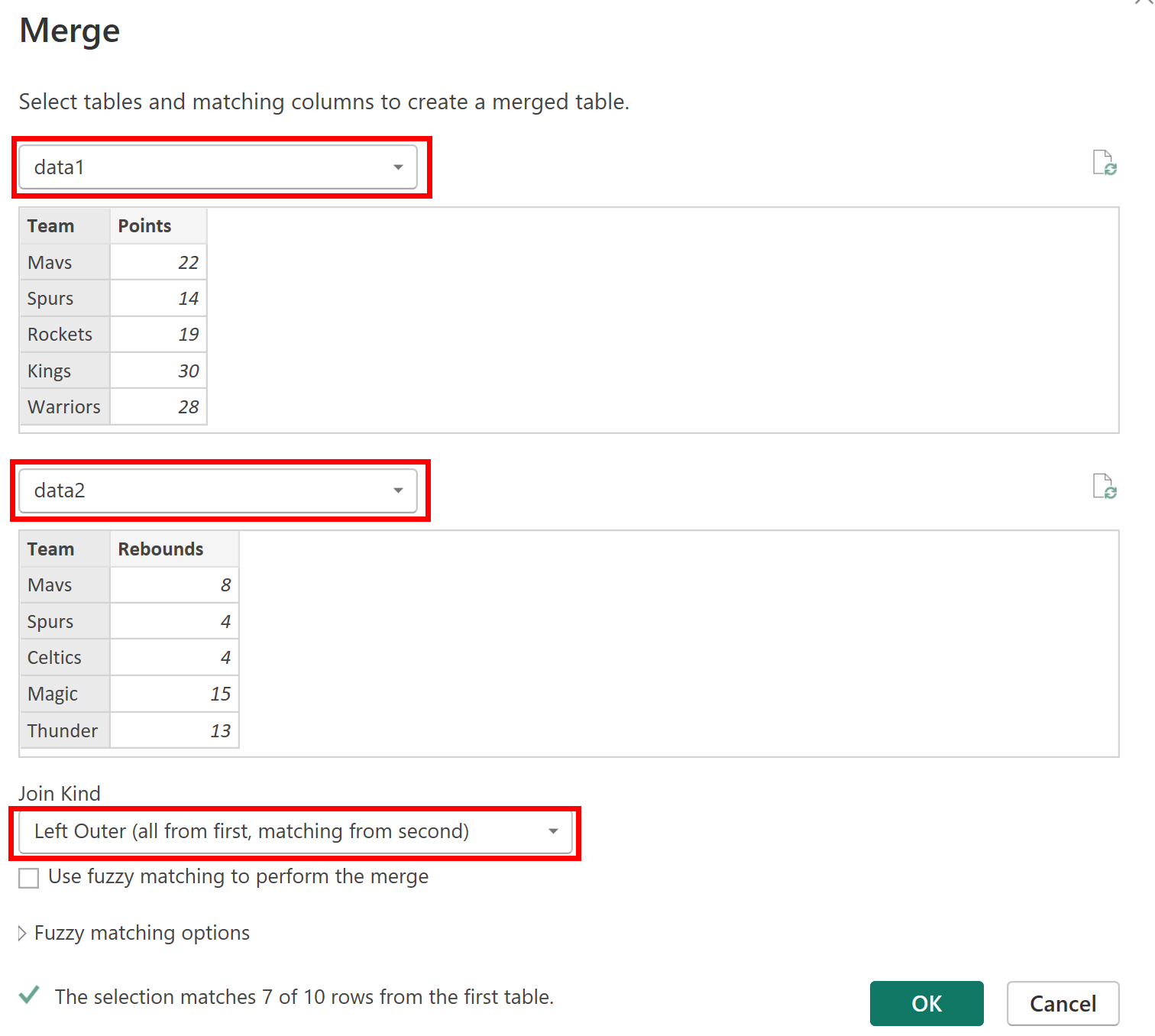Click the Points value 14

(159, 298)
